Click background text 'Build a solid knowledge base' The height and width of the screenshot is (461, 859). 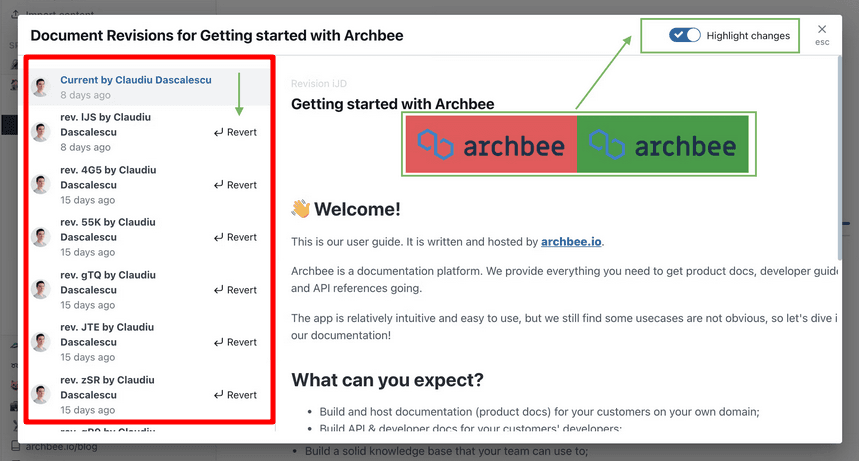[446, 451]
